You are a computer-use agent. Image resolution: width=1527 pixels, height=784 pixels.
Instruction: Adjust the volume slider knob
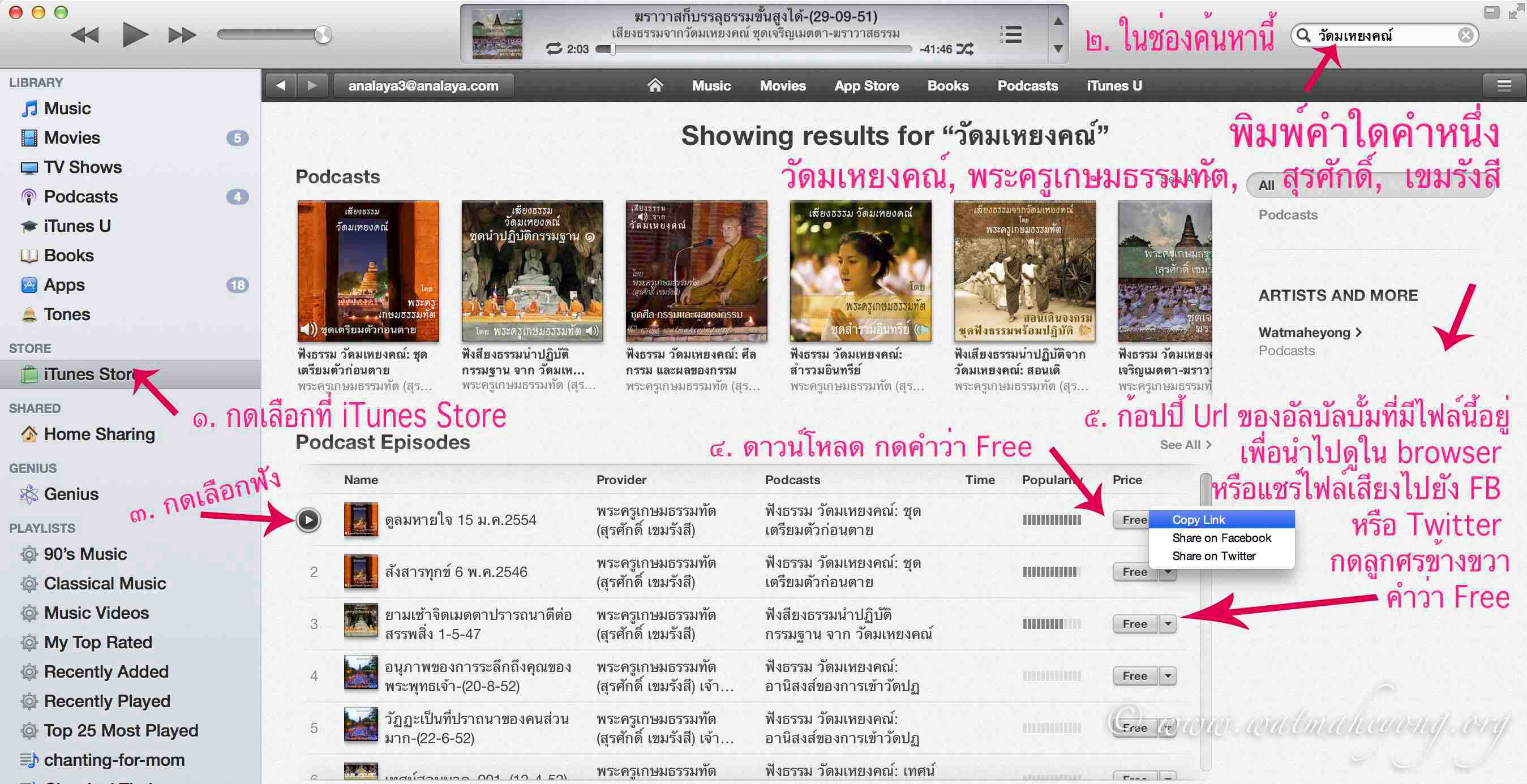[323, 35]
